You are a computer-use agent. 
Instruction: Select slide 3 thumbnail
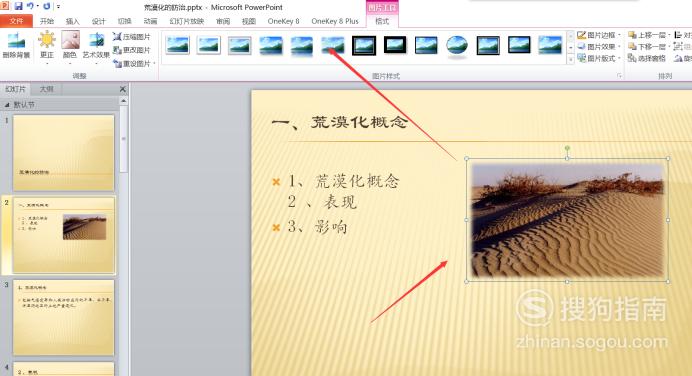64,317
